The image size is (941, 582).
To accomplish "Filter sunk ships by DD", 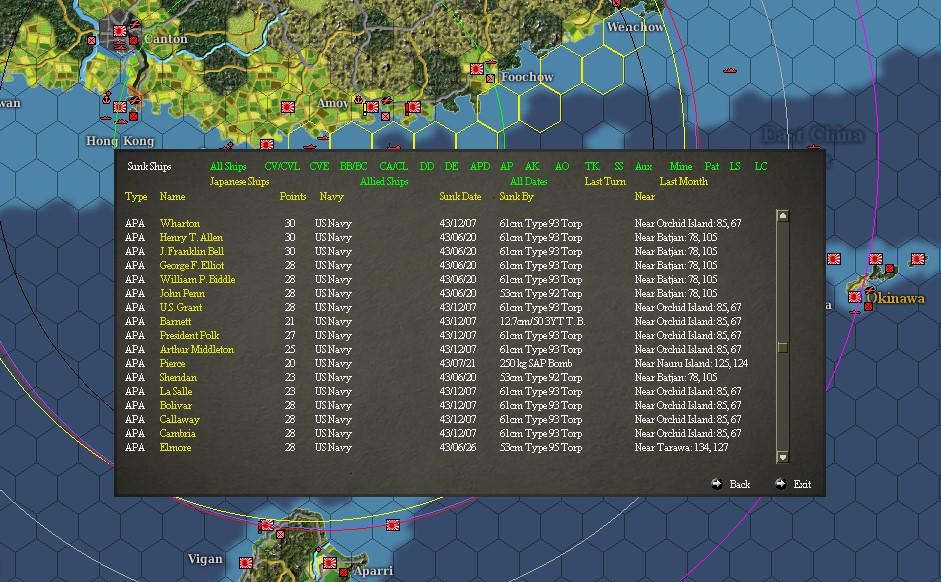I will click(x=427, y=166).
